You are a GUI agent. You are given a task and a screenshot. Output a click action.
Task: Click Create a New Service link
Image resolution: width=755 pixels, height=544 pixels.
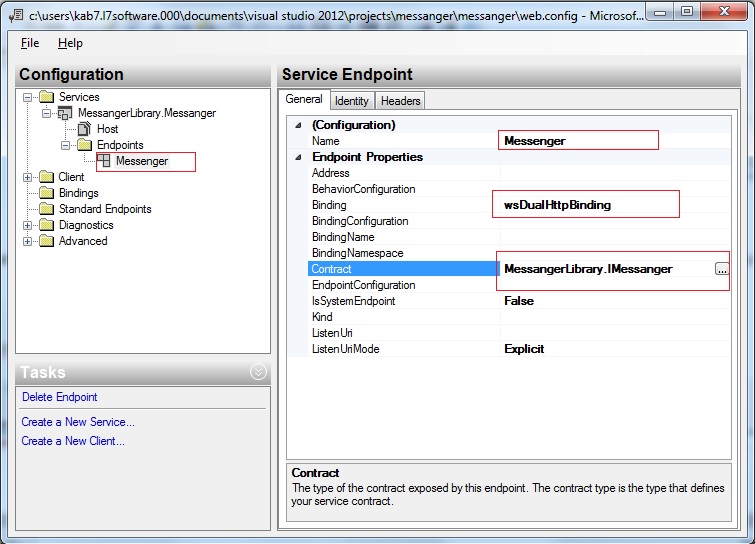(x=78, y=422)
